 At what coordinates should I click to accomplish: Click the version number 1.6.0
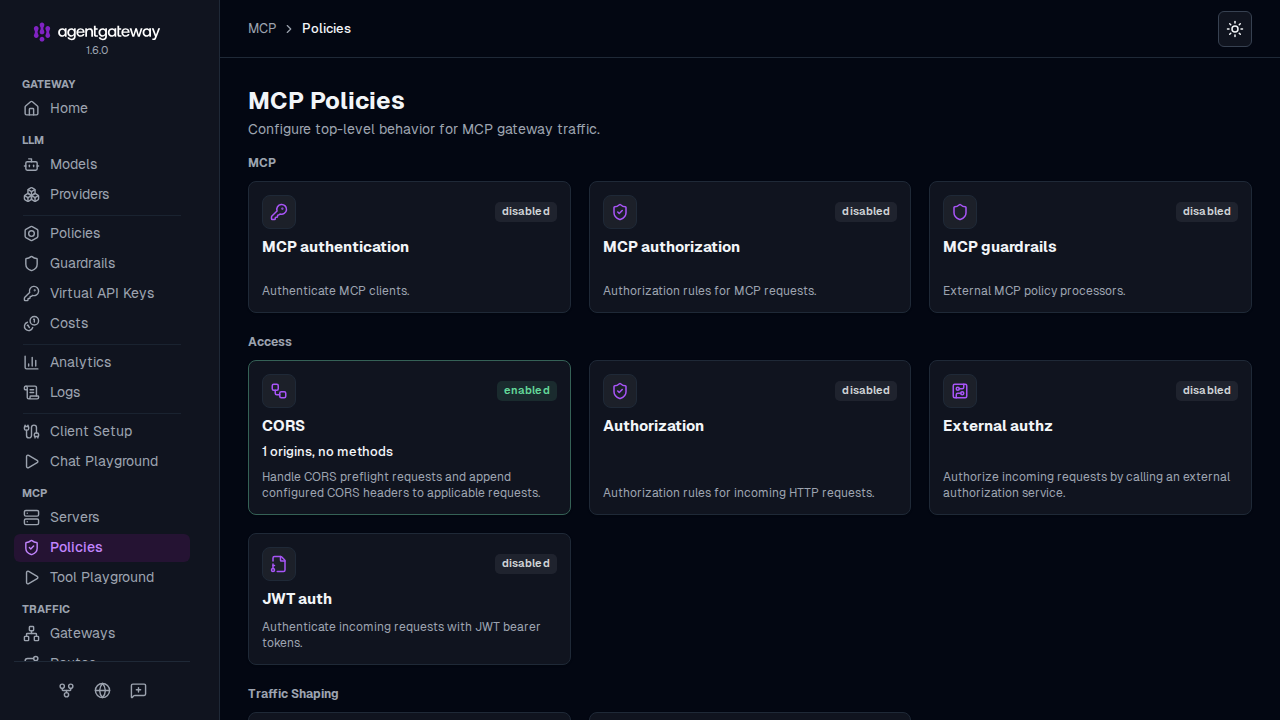[97, 50]
